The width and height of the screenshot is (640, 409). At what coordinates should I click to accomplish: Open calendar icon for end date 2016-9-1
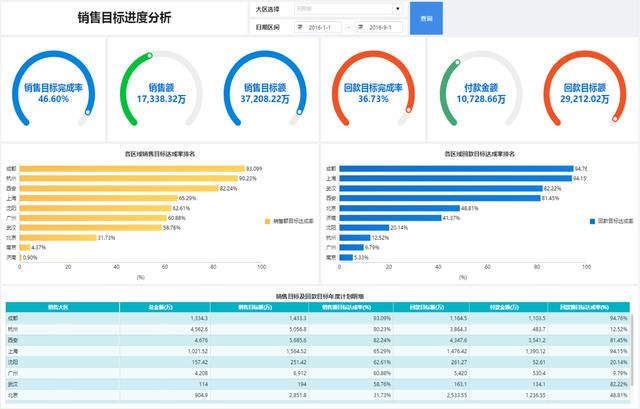[x=360, y=27]
